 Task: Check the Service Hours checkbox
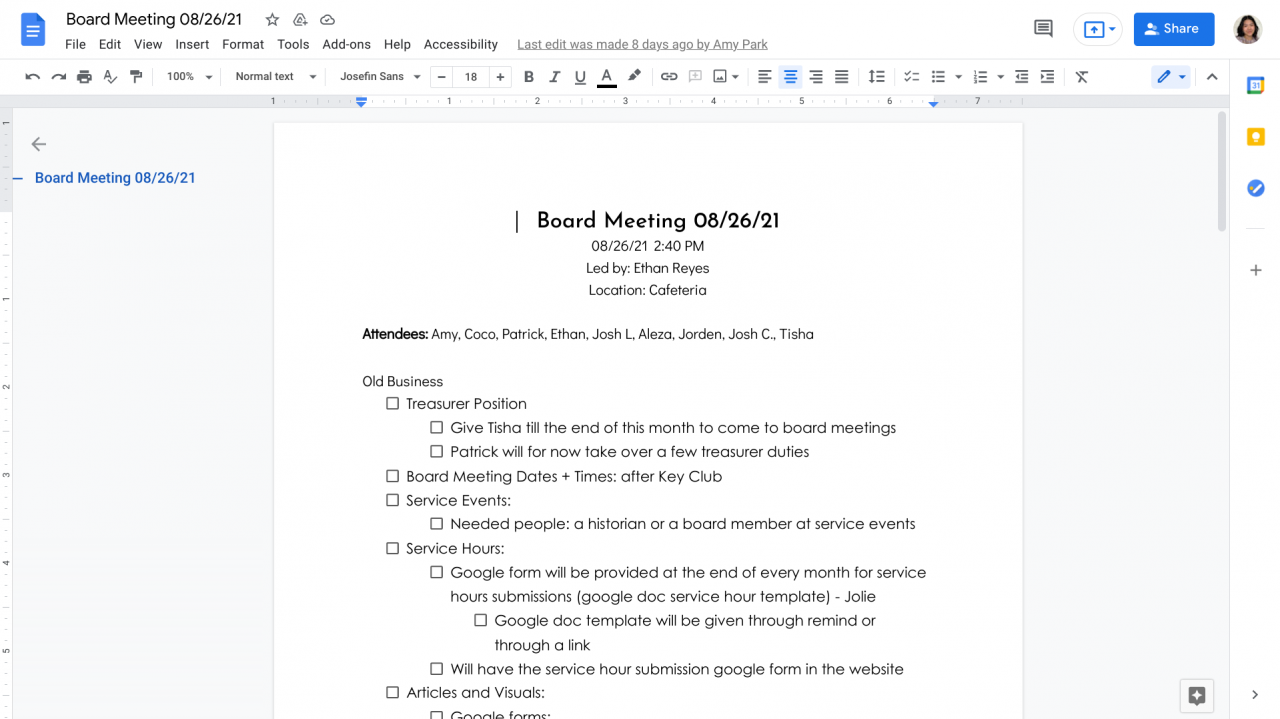pyautogui.click(x=392, y=548)
